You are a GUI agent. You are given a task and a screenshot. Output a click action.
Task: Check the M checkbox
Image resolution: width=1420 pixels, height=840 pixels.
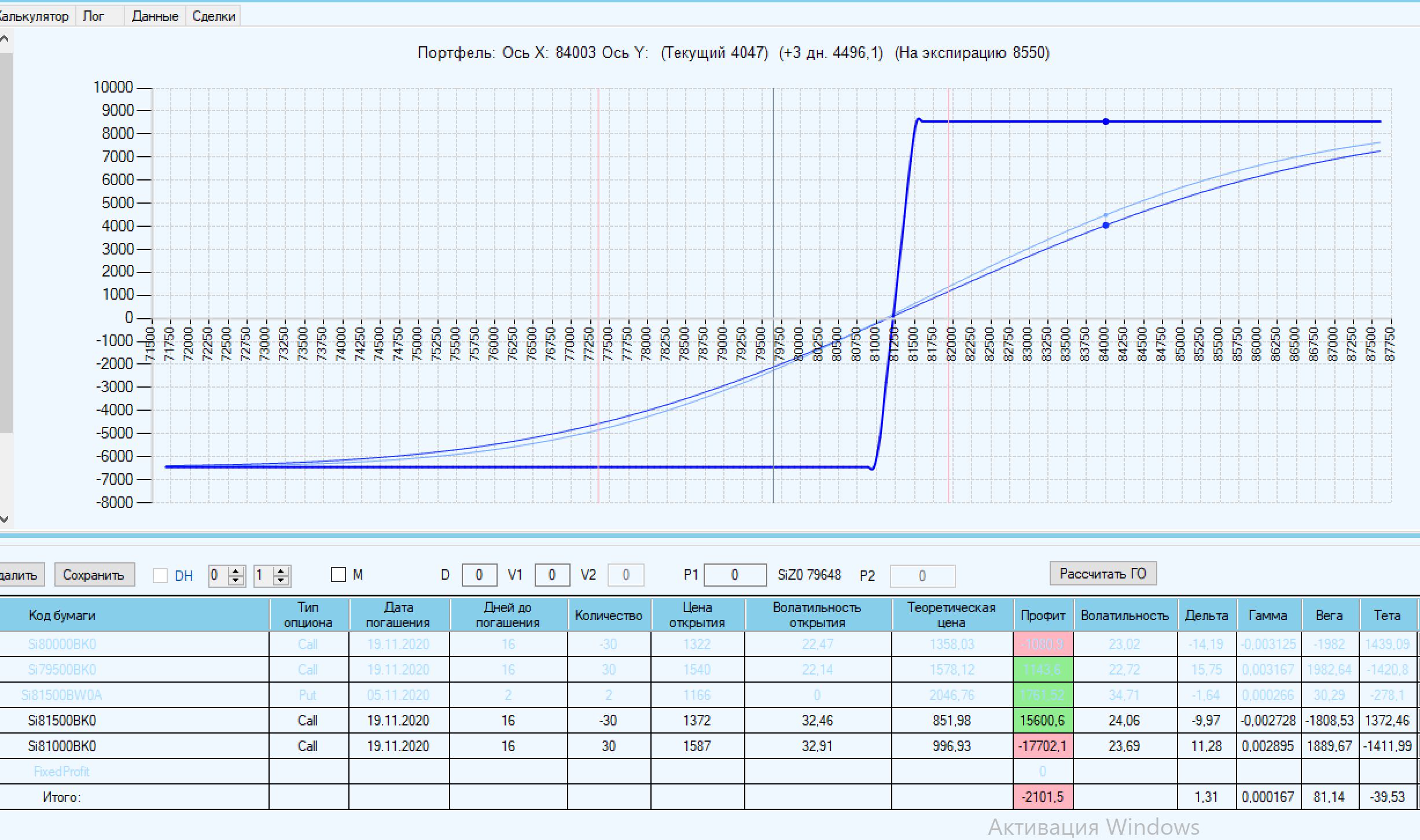pos(339,574)
